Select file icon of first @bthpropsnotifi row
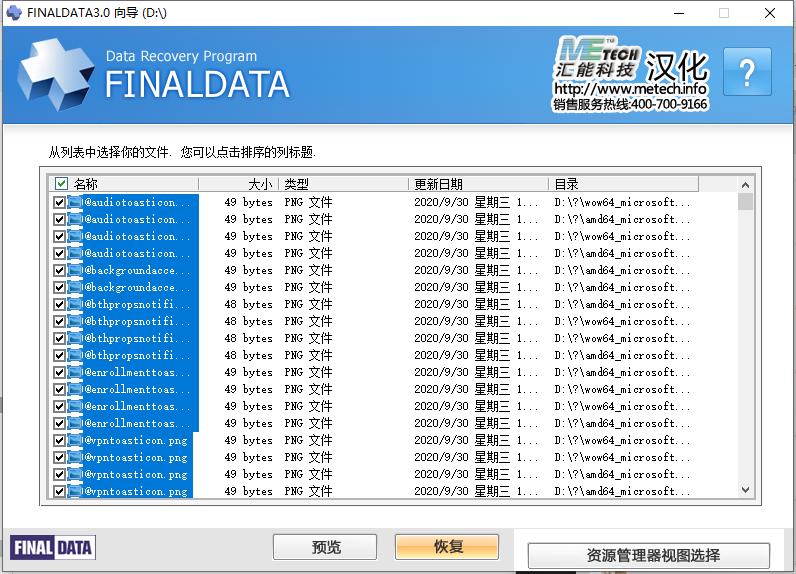Screen dimensions: 796x574 (x=75, y=304)
